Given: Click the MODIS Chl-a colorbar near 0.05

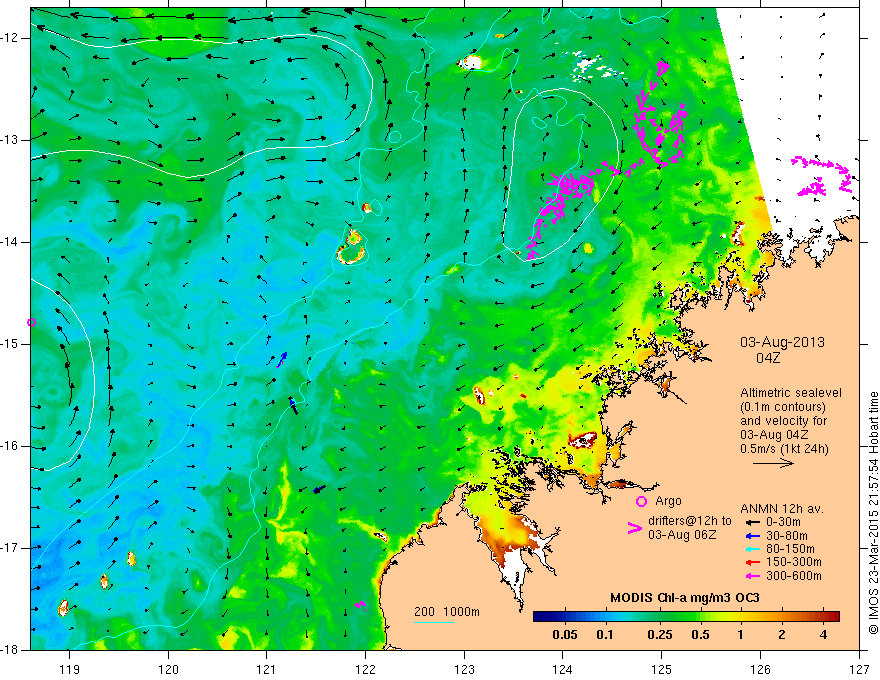Looking at the screenshot, I should click(x=565, y=617).
